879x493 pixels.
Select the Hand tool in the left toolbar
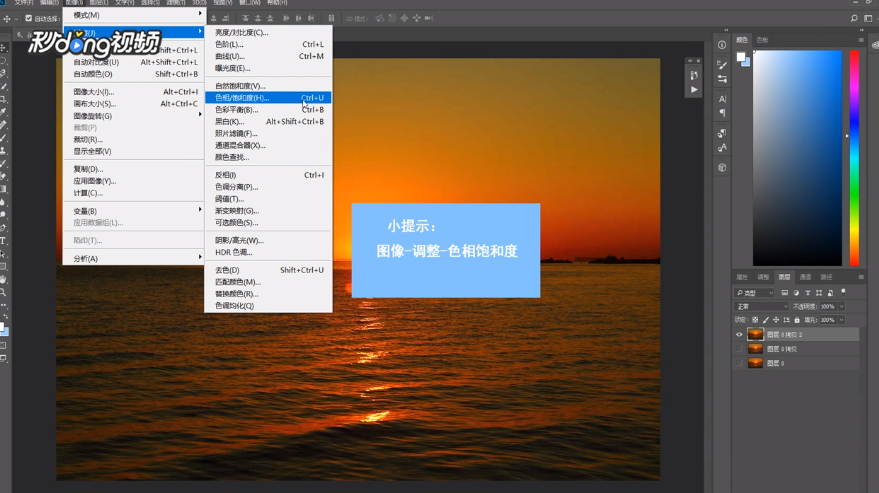(3, 279)
